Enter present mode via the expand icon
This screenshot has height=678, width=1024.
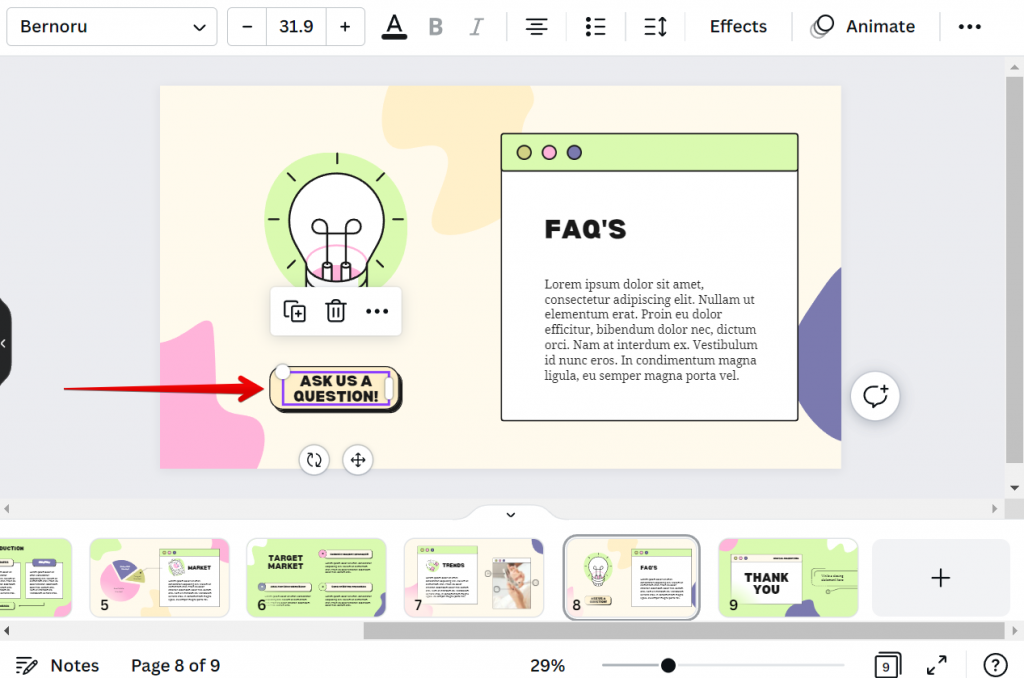point(936,664)
